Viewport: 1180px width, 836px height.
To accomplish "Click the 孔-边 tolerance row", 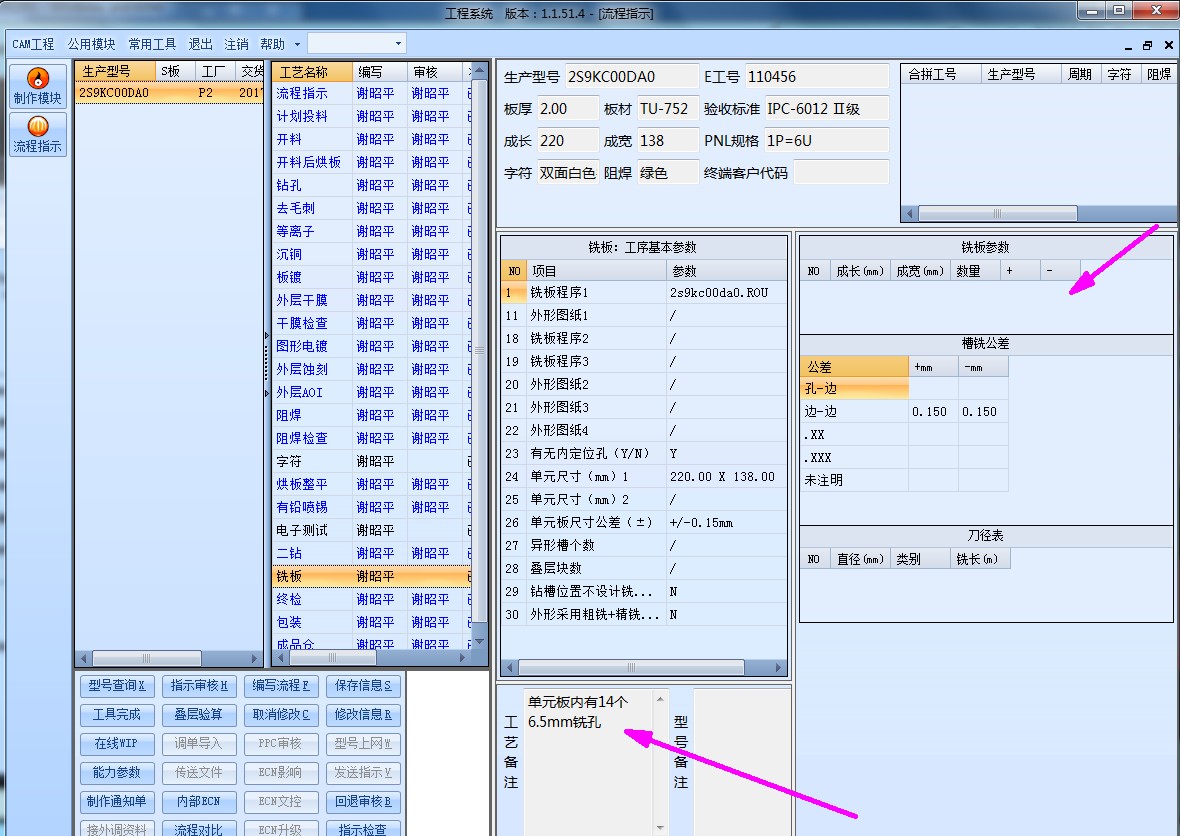I will tap(905, 389).
